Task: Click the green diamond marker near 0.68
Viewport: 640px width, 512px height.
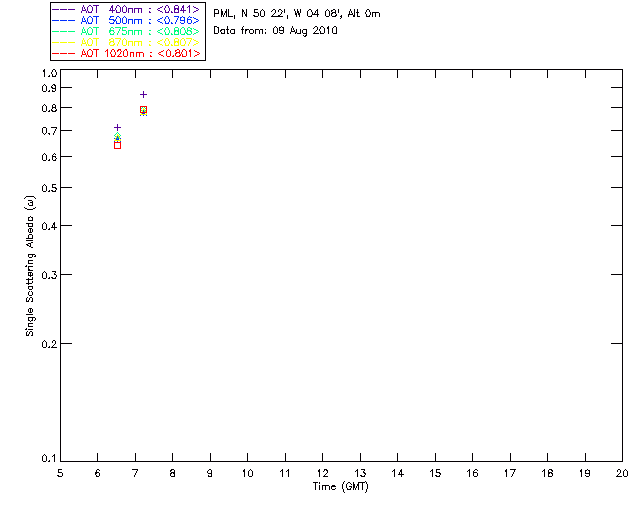Action: [118, 136]
